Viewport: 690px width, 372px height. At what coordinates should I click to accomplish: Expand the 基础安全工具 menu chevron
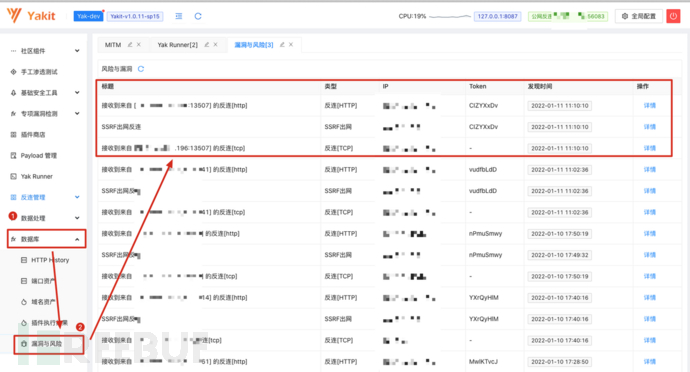77,93
